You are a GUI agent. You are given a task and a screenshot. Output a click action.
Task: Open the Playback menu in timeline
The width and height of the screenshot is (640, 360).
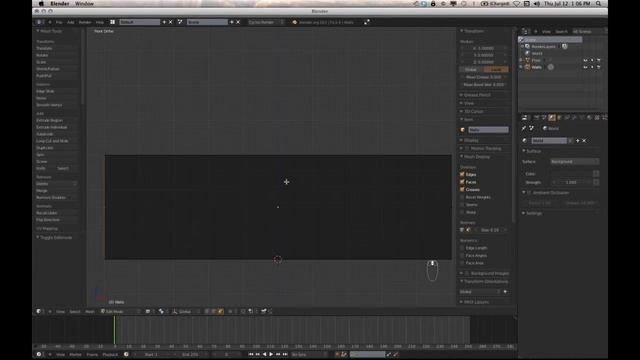[x=110, y=354]
